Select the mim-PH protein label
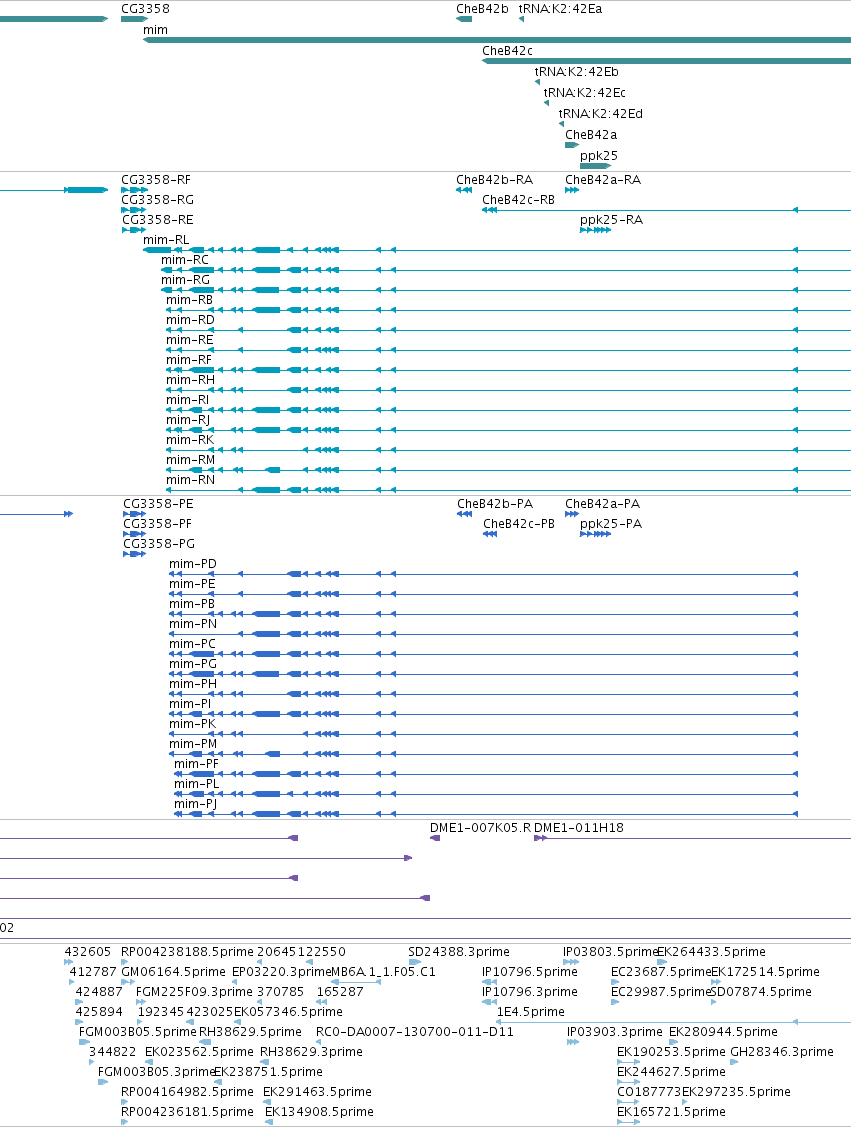Screen dimensions: 851x1127 [x=193, y=684]
